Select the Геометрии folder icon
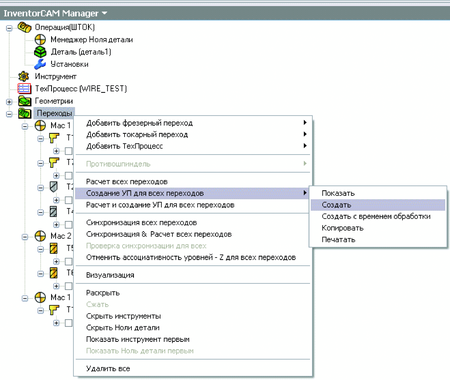This screenshot has width=450, height=380. pyautogui.click(x=24, y=101)
